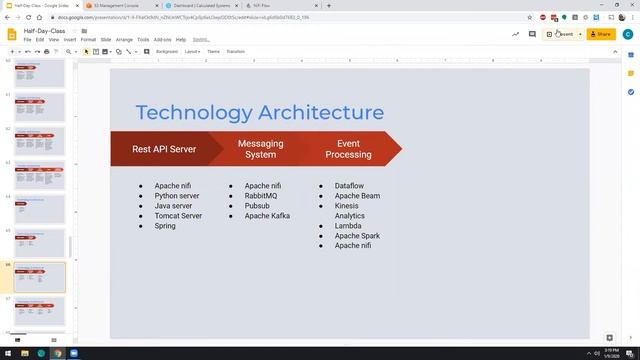This screenshot has height=360, width=640.
Task: Open the Calendar side panel icon
Action: (x=631, y=55)
